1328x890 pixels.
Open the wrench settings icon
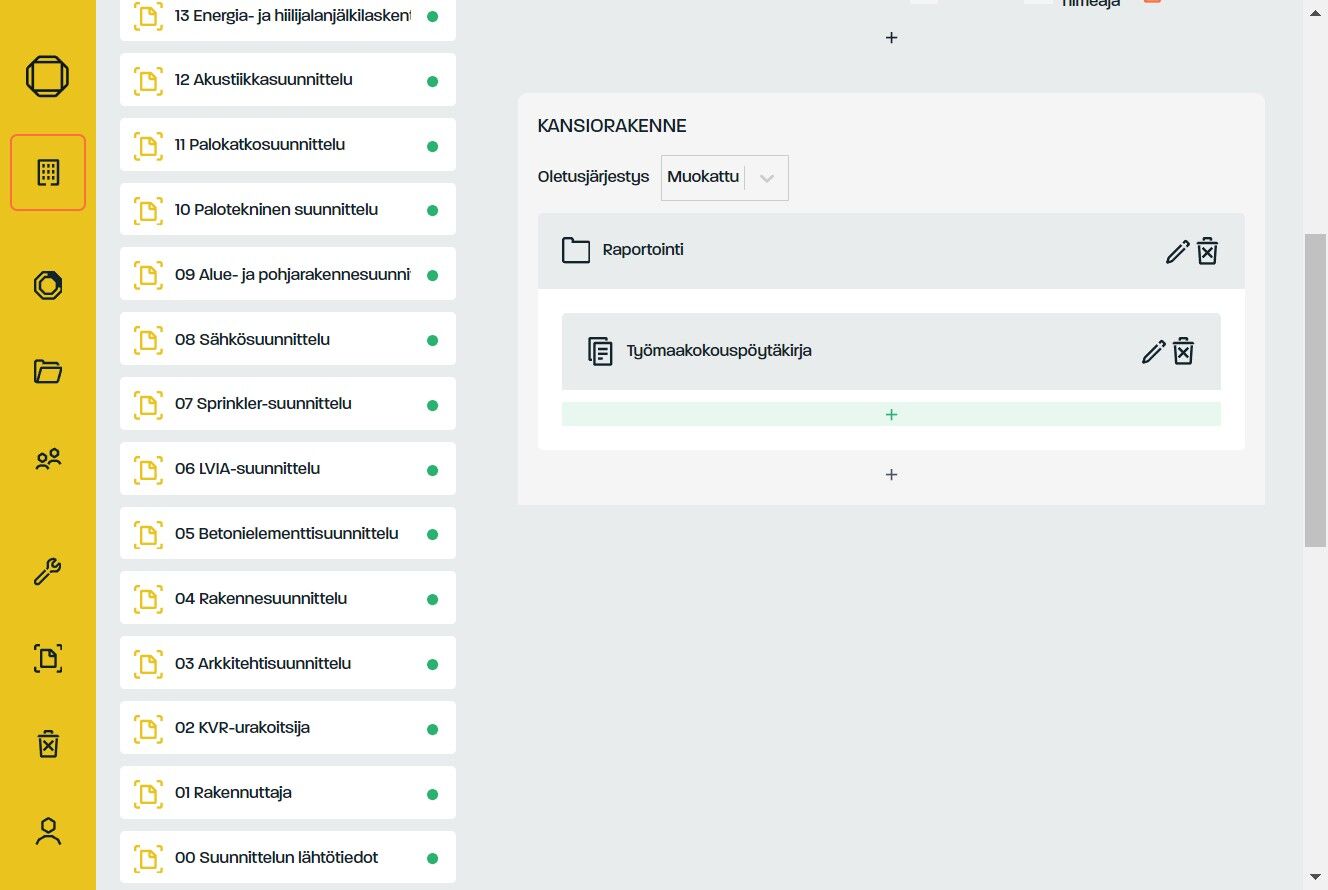pyautogui.click(x=48, y=571)
